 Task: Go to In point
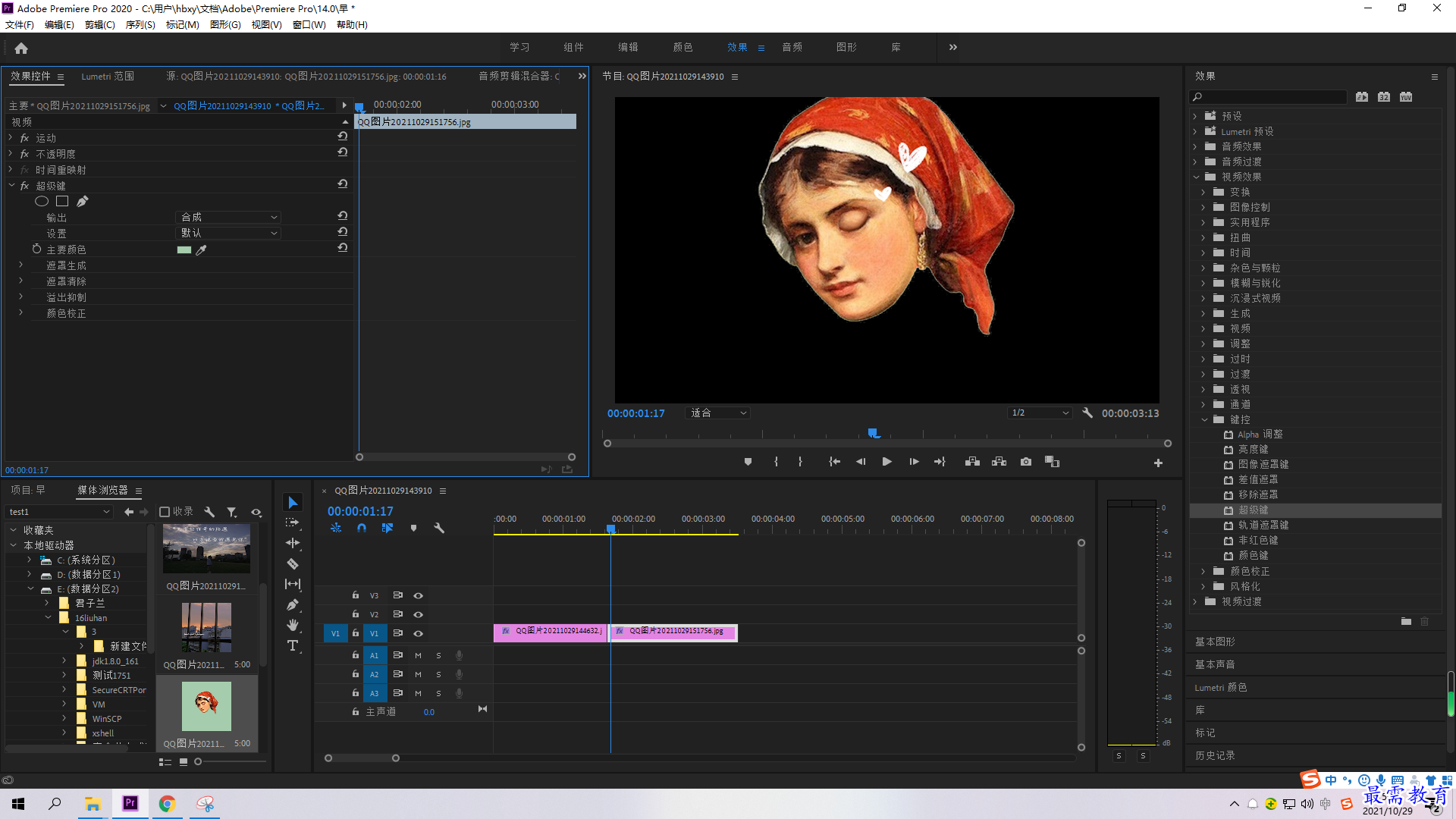pos(834,462)
